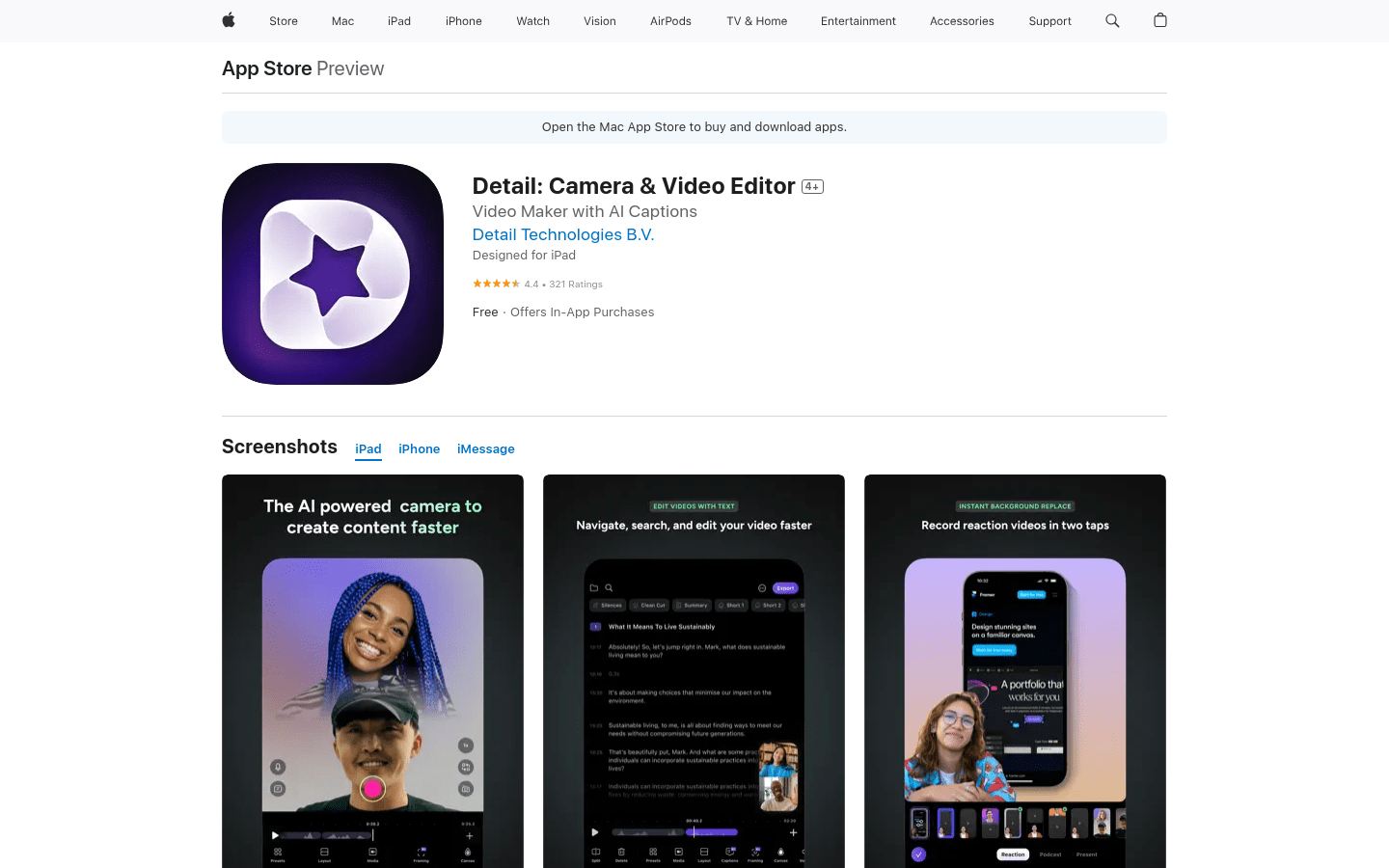Open the Accessories menu
Viewport: 1389px width, 868px height.
[962, 21]
